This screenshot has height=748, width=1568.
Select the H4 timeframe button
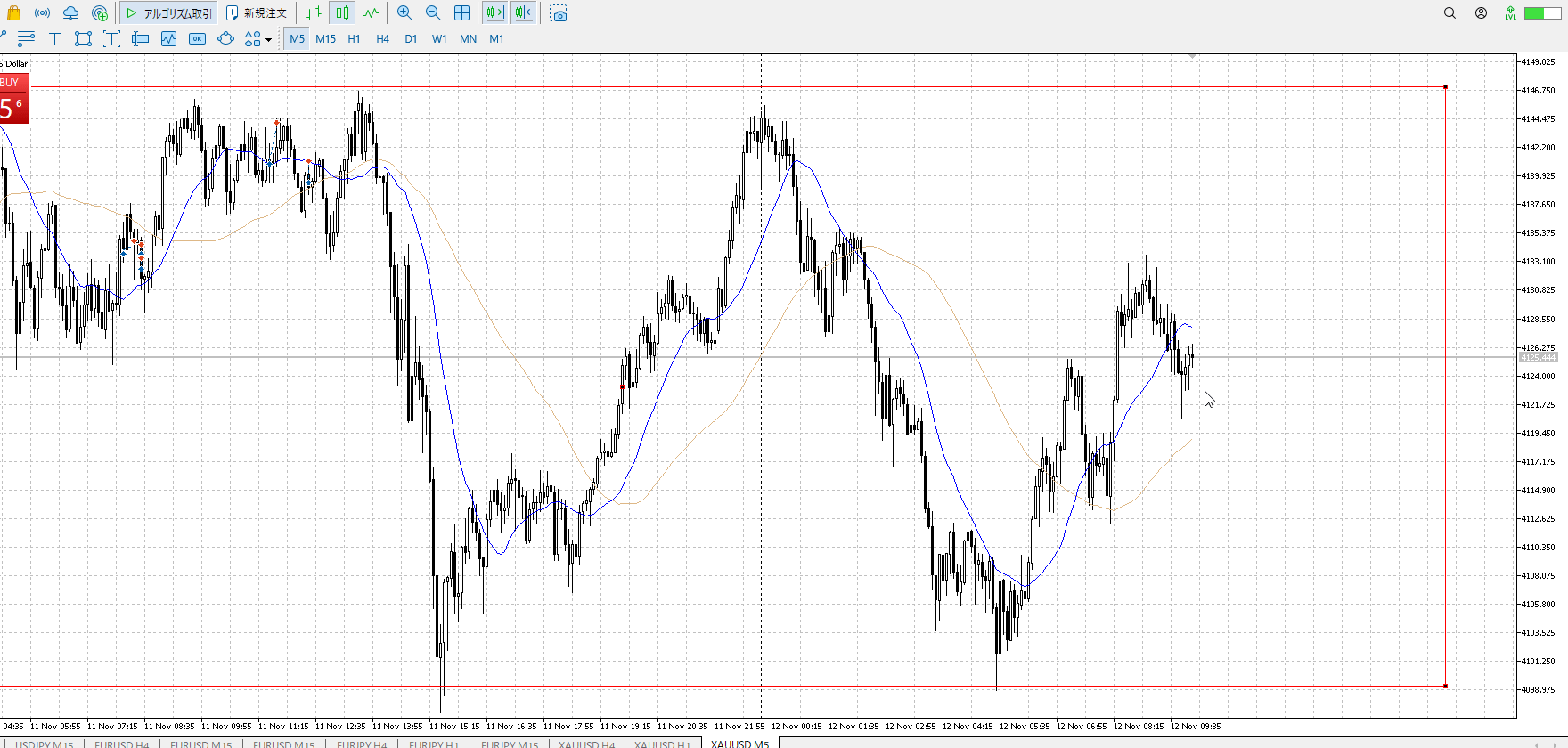pyautogui.click(x=382, y=38)
